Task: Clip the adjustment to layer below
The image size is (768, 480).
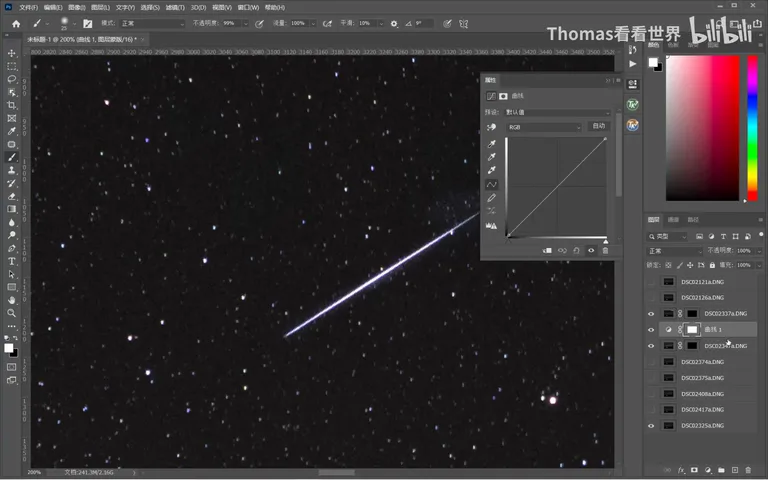Action: pyautogui.click(x=548, y=251)
